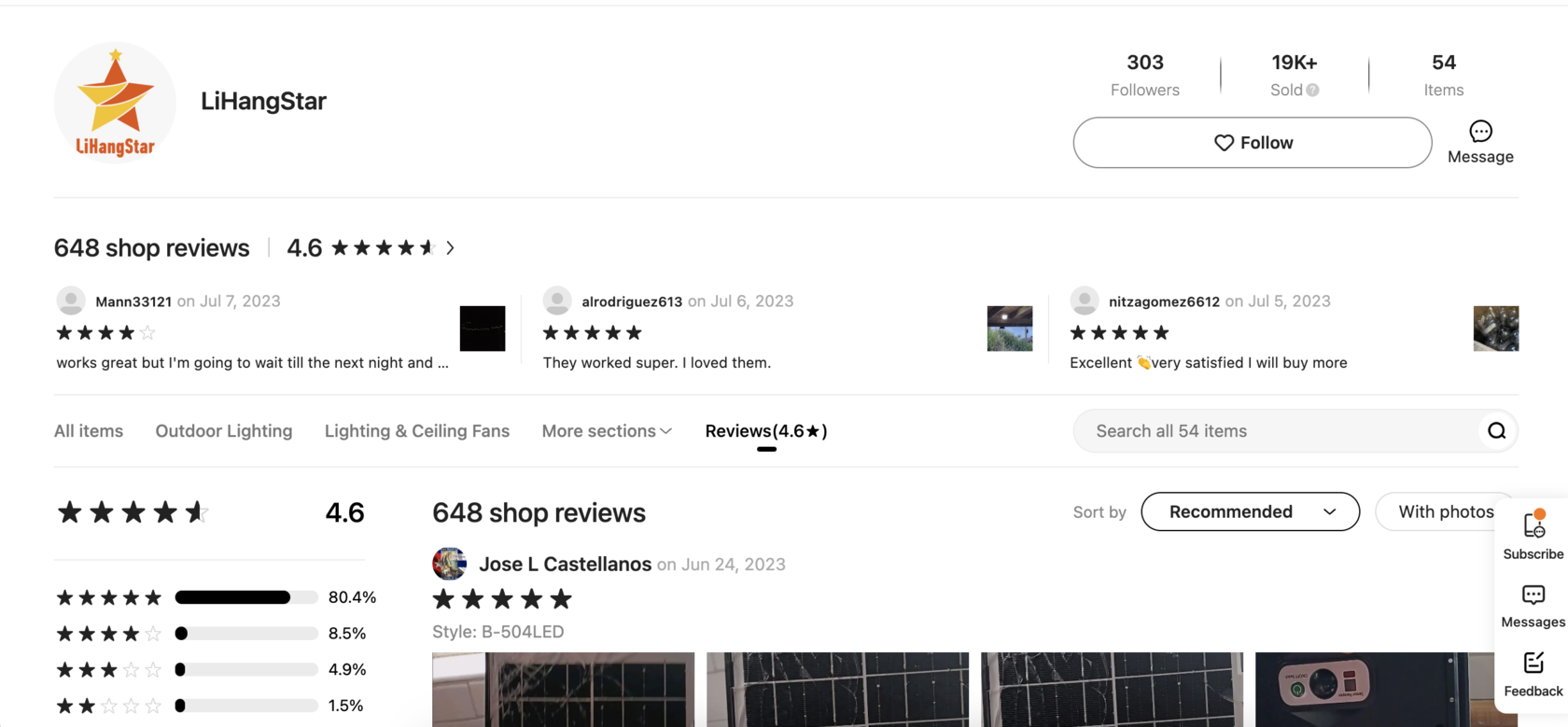Image resolution: width=1568 pixels, height=727 pixels.
Task: Filter reviews by five-star rating row
Action: (x=216, y=597)
